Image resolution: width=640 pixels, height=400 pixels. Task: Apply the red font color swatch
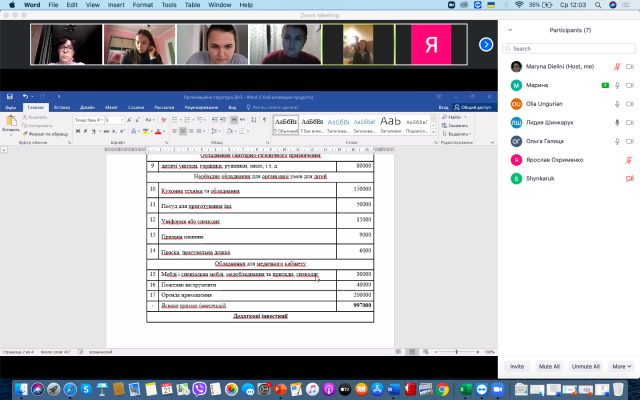158,131
